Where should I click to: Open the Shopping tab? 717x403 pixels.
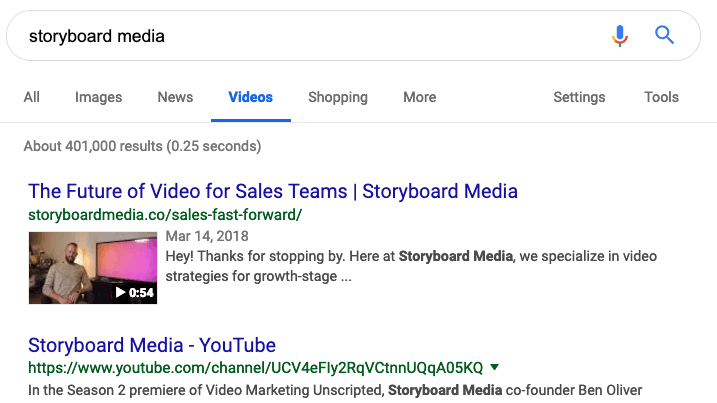coord(338,97)
